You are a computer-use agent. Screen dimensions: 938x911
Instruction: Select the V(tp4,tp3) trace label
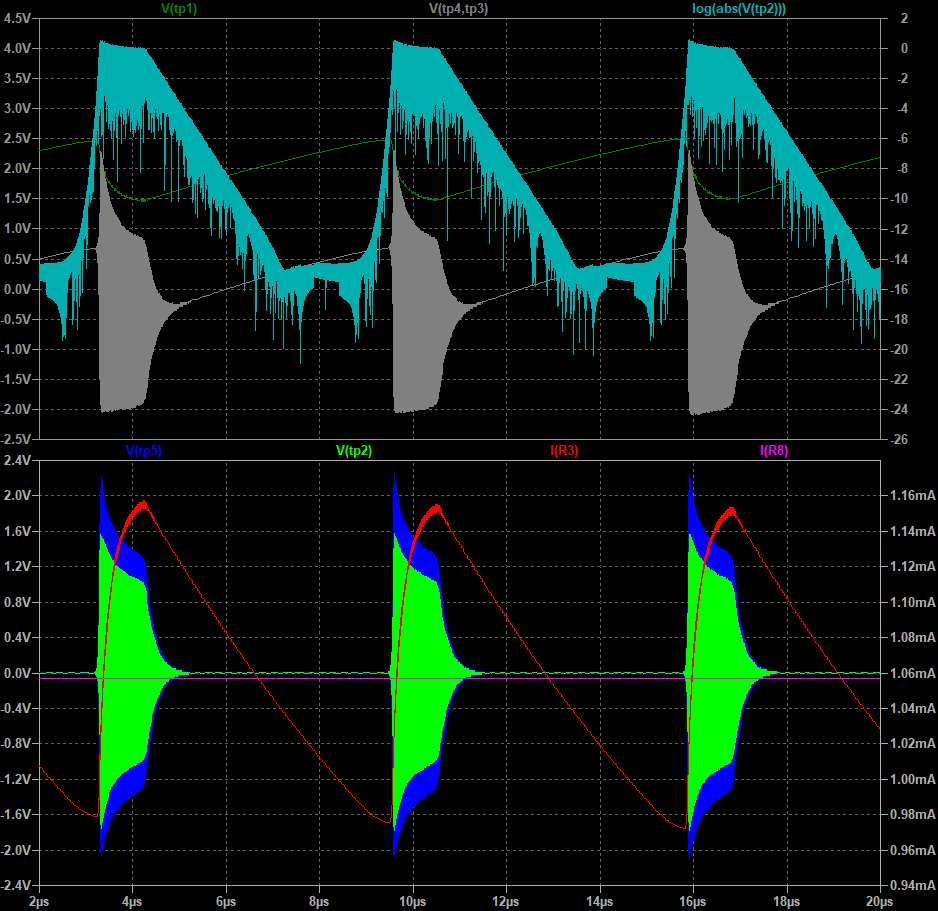458,8
